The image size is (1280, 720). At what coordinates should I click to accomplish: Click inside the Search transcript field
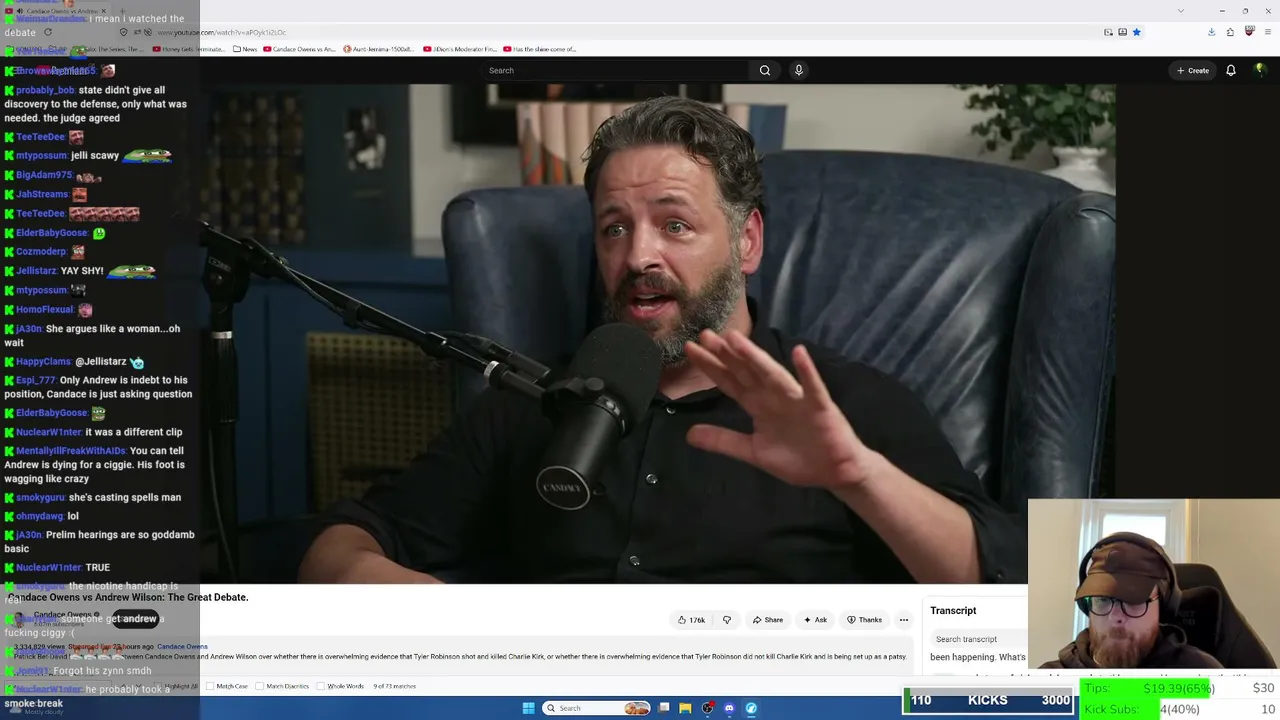[980, 639]
